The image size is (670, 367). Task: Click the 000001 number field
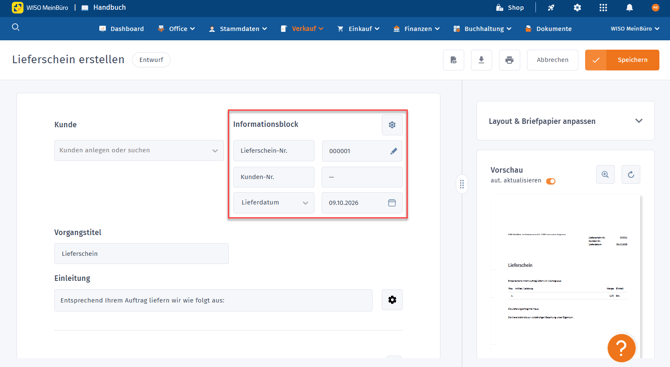[362, 151]
